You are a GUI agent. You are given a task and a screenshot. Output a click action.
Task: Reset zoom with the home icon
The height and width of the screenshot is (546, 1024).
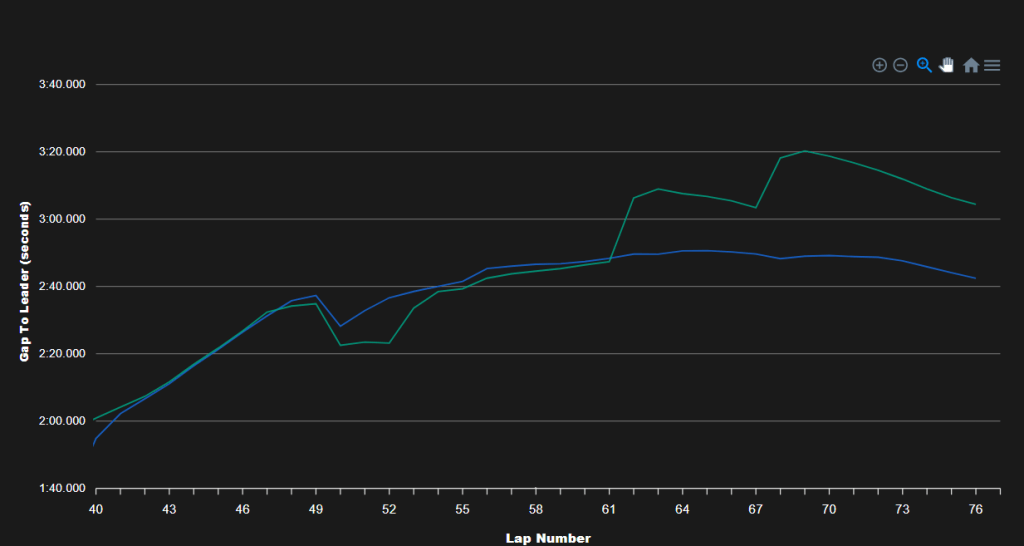pyautogui.click(x=971, y=65)
